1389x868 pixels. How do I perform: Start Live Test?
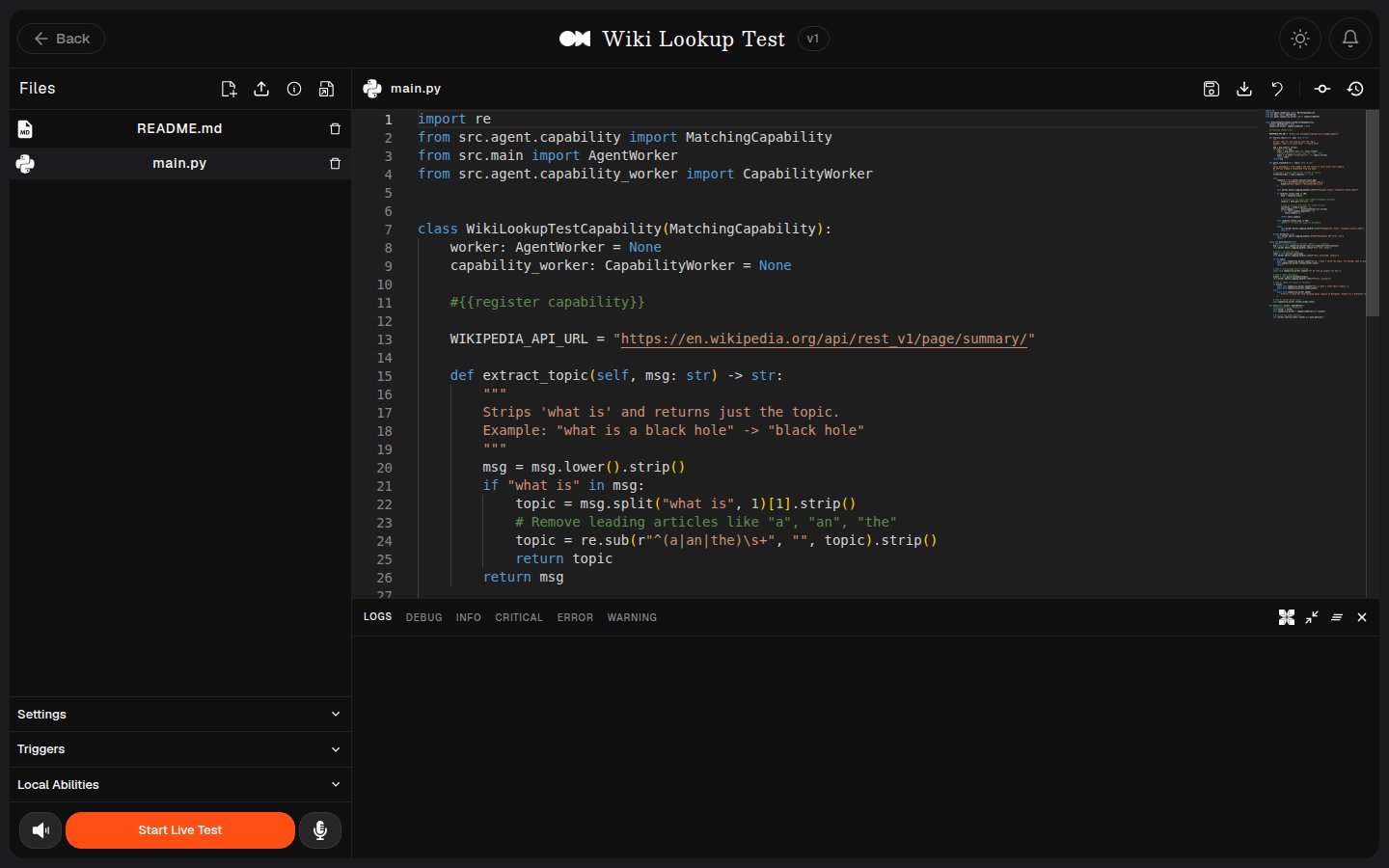[x=180, y=830]
